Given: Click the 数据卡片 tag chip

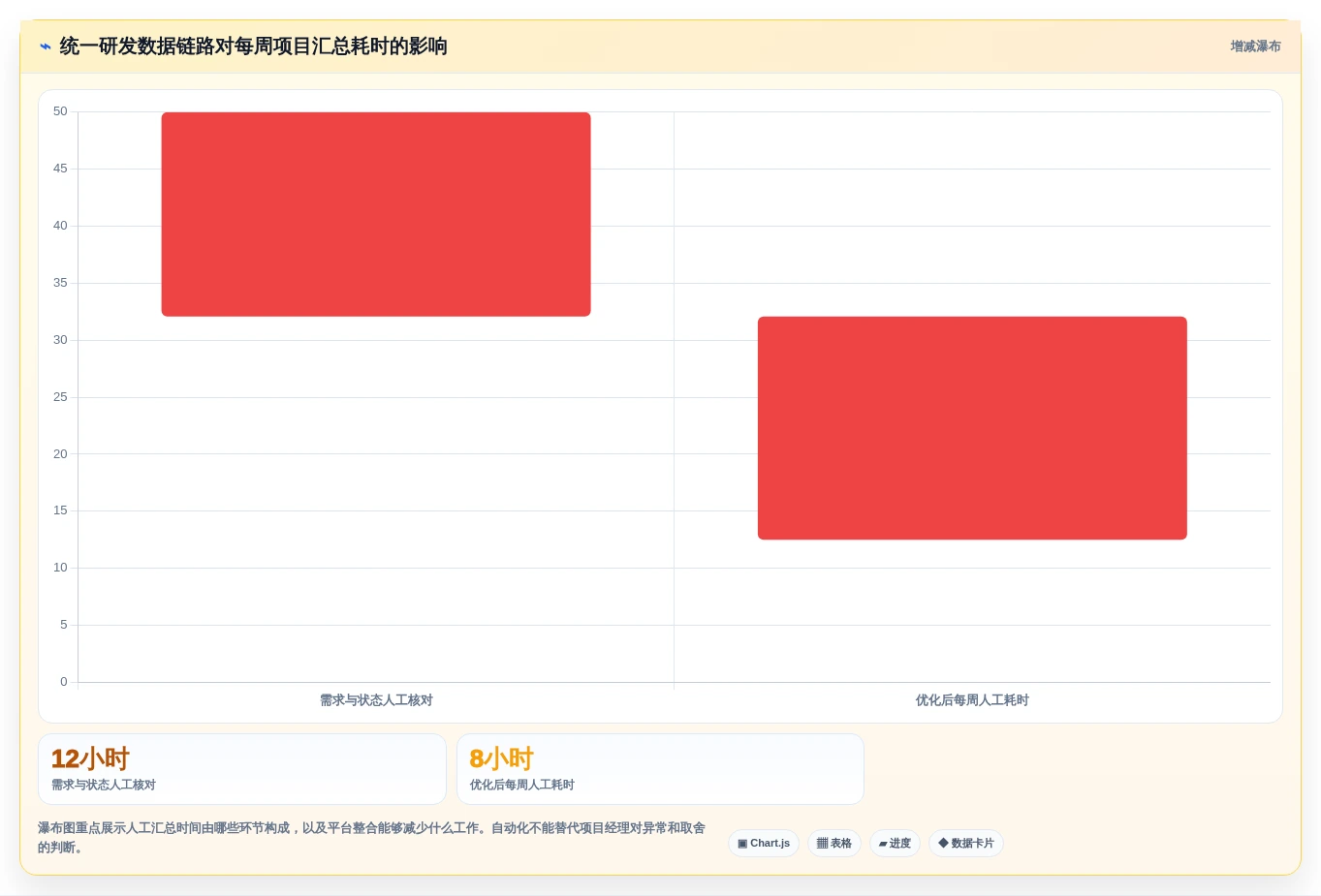Looking at the screenshot, I should (x=966, y=844).
